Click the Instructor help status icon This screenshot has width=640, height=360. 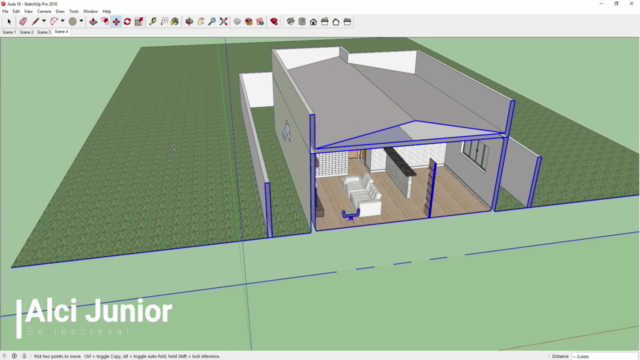[24, 356]
